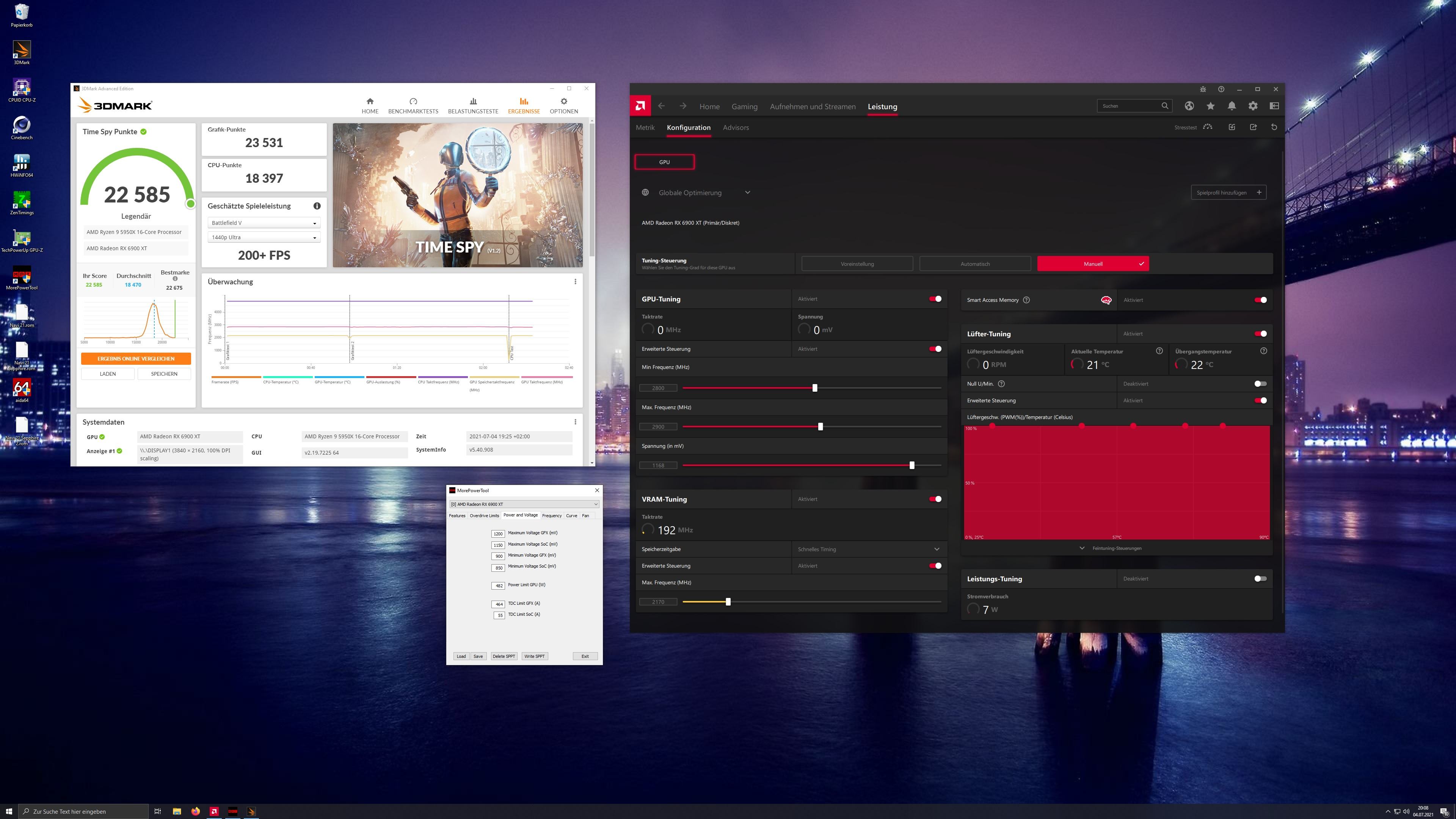Disable the Smart Access Memory toggle
The height and width of the screenshot is (819, 1456).
tap(1260, 300)
